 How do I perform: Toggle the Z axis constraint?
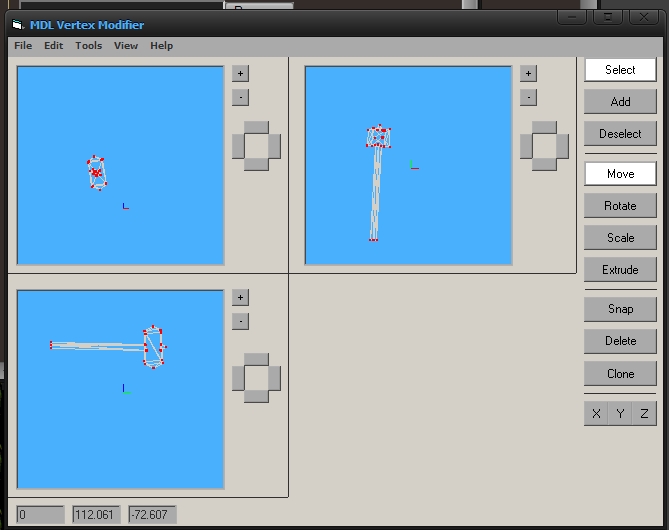pos(644,414)
